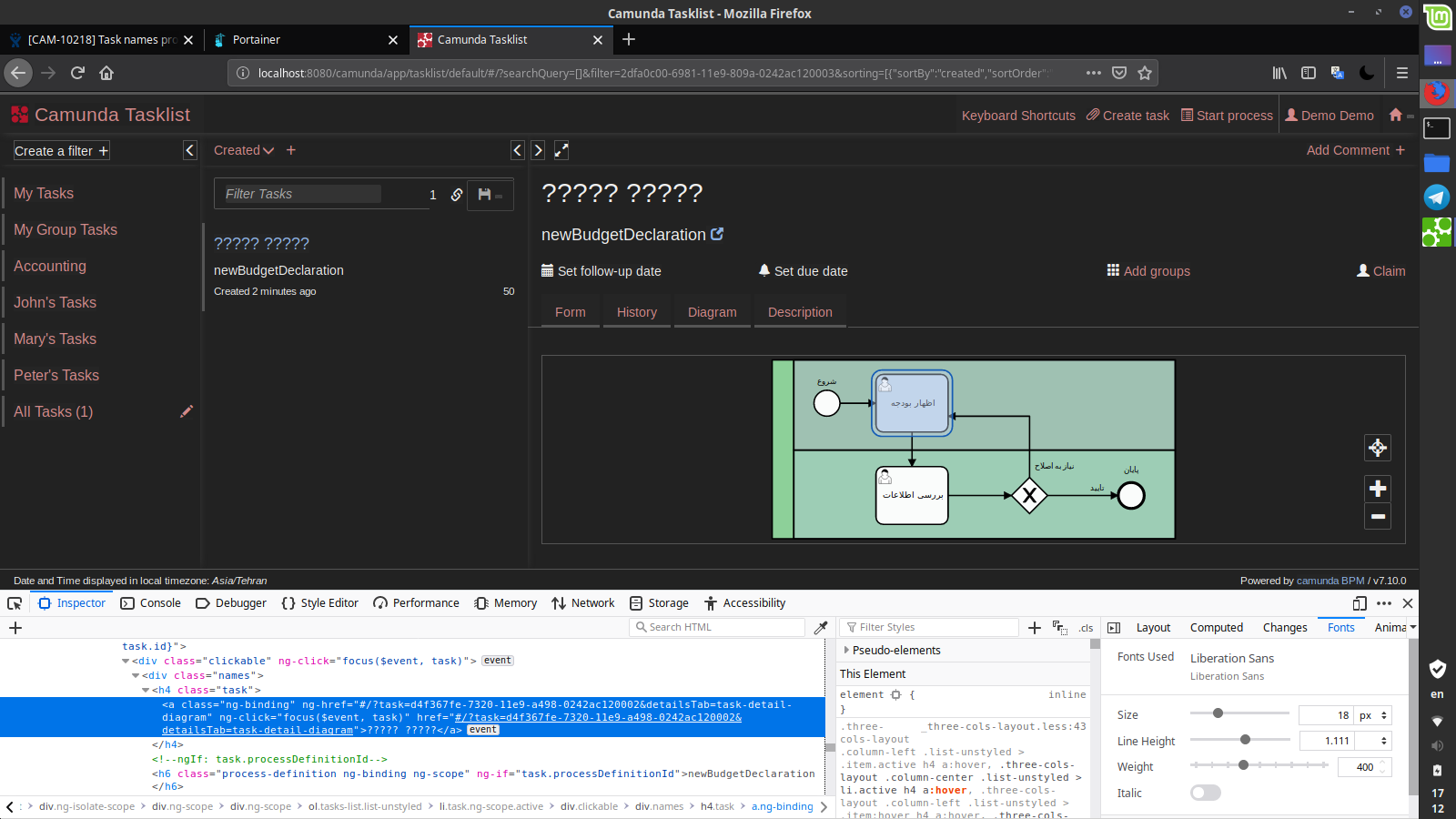Click the Claim task button

click(1380, 270)
